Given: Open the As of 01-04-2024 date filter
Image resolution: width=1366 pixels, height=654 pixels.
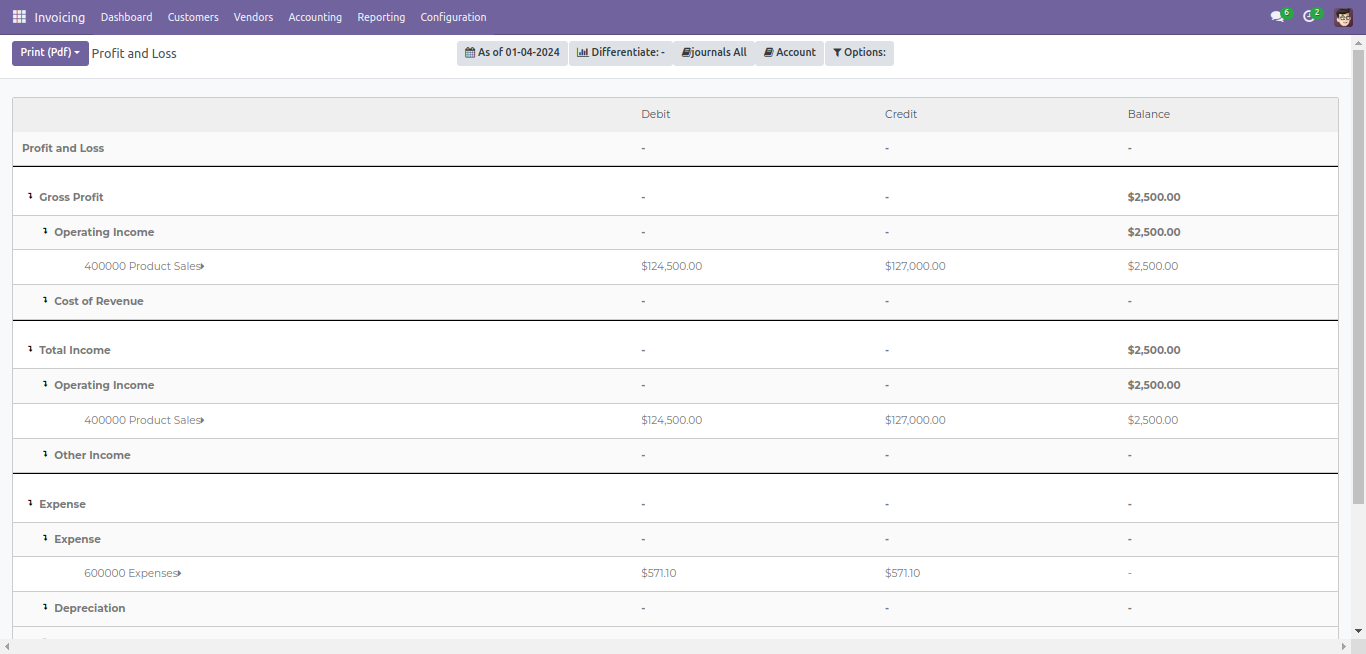Looking at the screenshot, I should pyautogui.click(x=512, y=53).
